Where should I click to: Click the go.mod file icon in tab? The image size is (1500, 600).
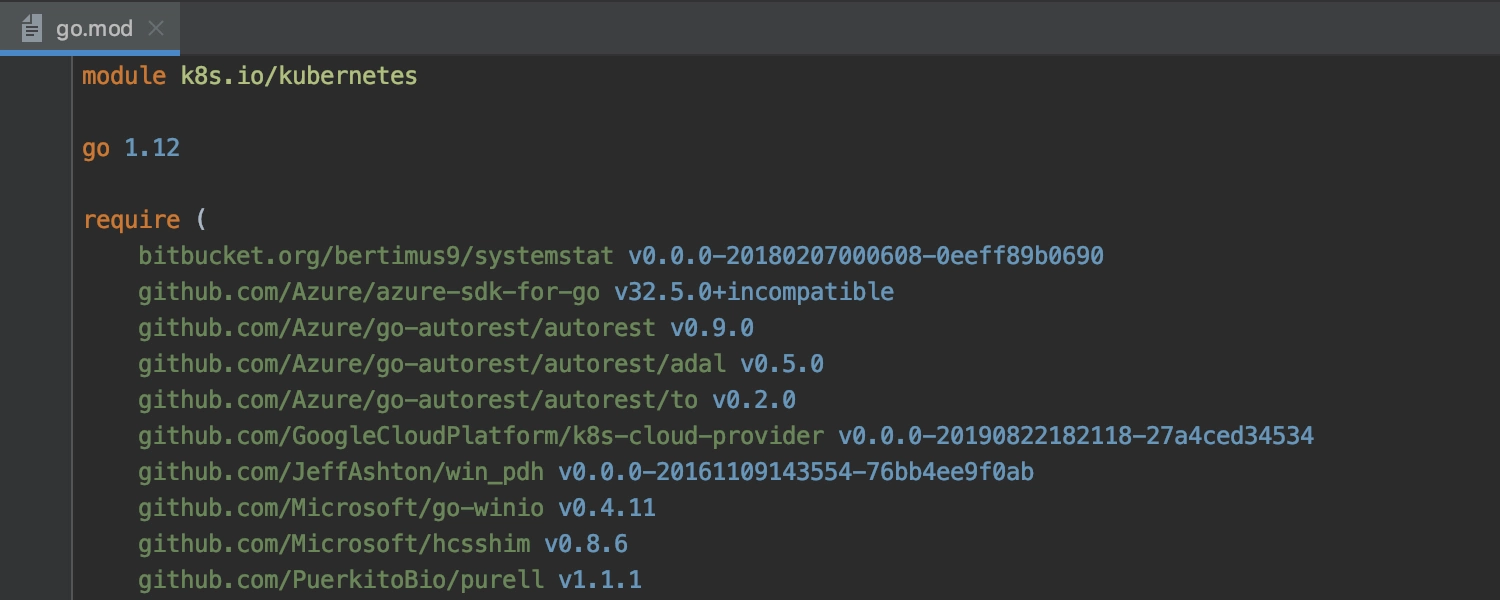pyautogui.click(x=32, y=28)
